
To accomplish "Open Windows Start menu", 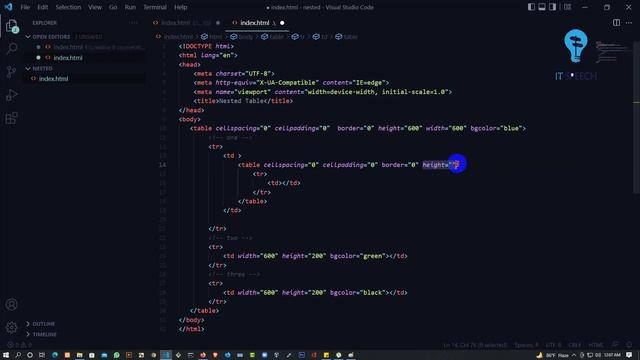I will pos(6,355).
